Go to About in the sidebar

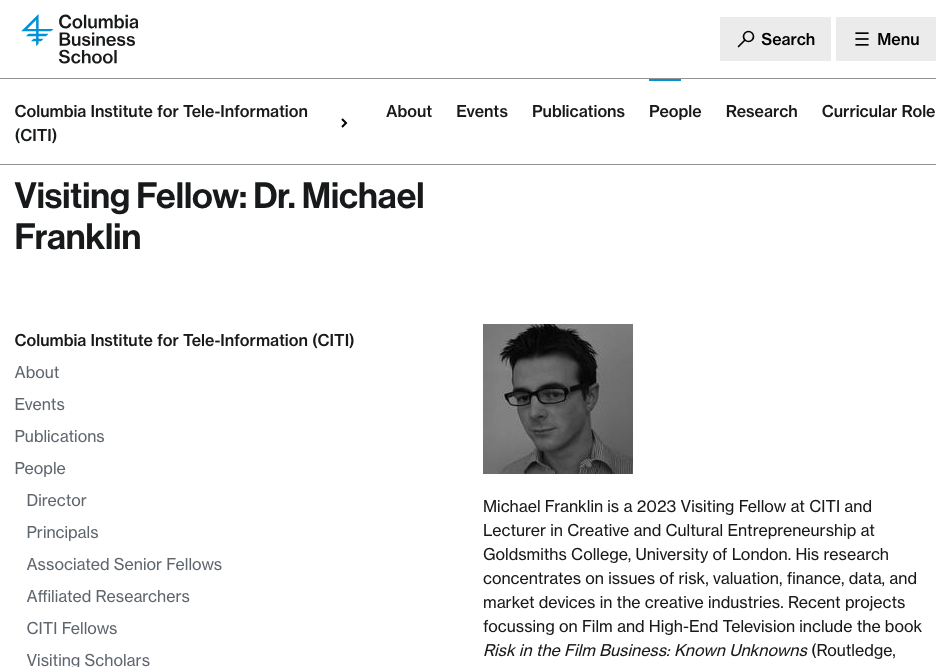coord(37,372)
